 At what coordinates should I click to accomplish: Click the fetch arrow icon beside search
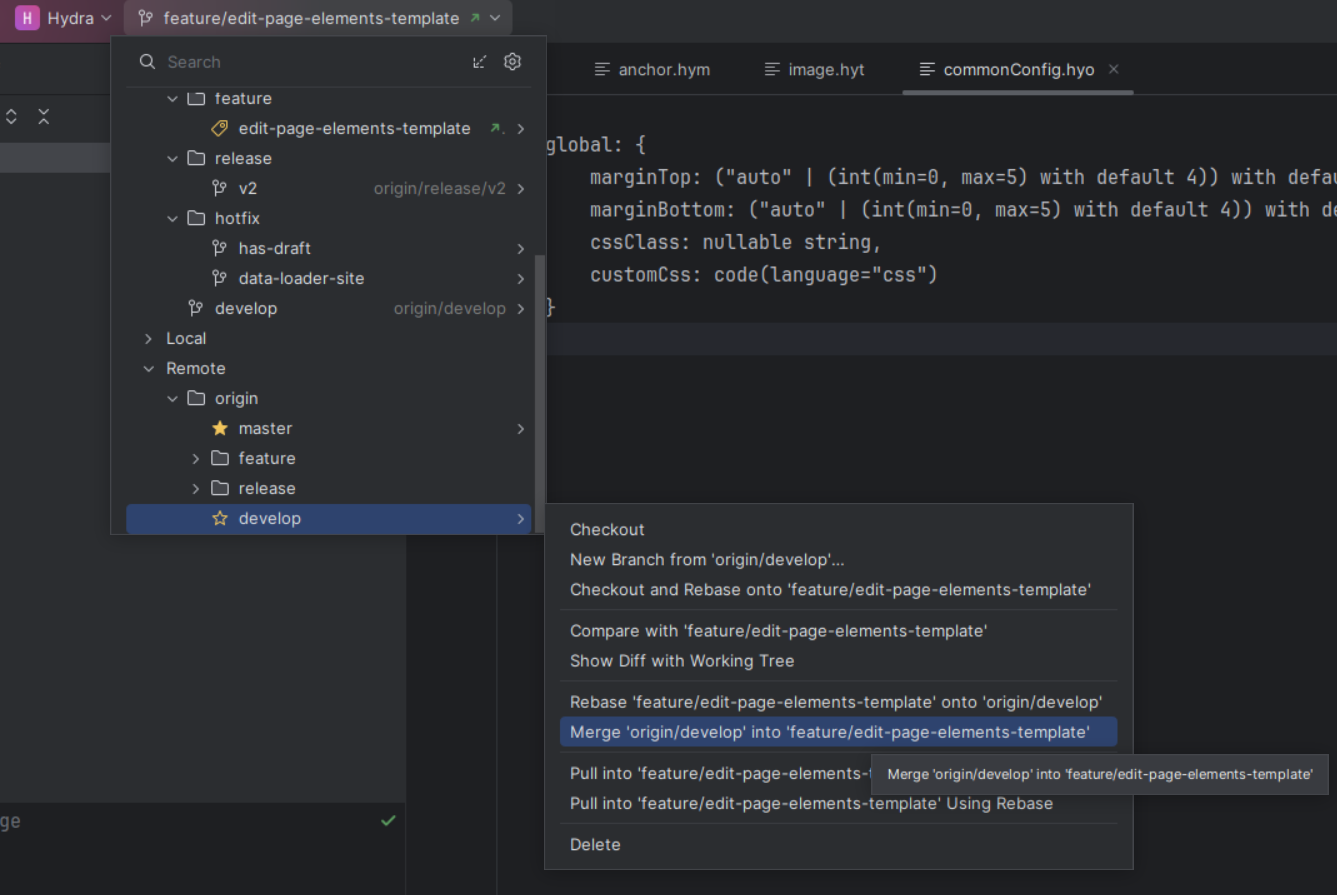click(x=480, y=62)
